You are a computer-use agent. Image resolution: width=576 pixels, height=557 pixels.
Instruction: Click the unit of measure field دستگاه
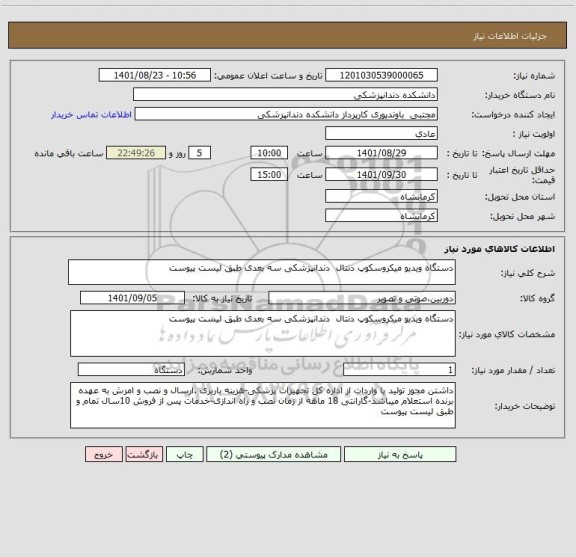point(131,370)
